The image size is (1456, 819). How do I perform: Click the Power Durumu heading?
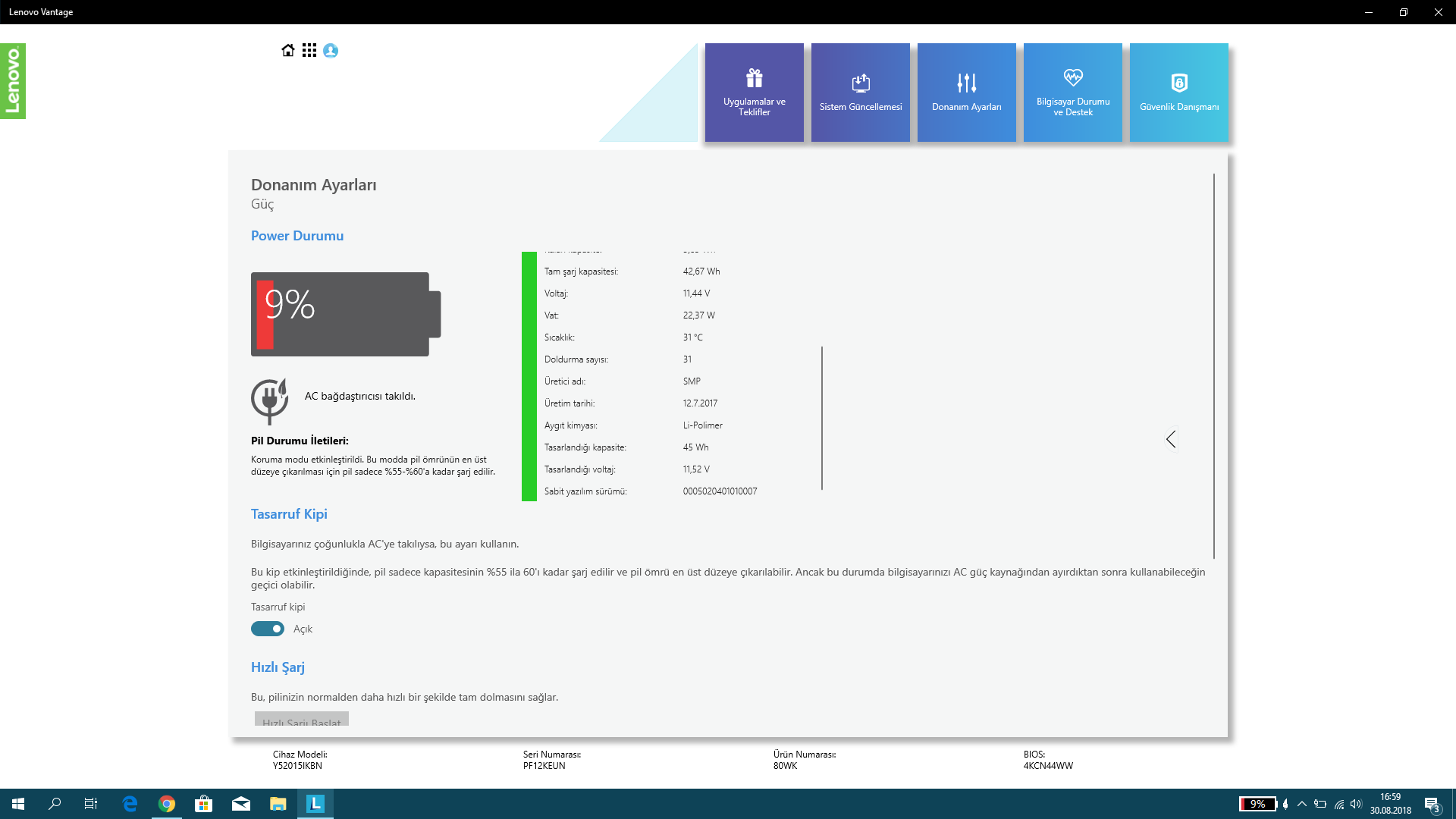coord(297,236)
